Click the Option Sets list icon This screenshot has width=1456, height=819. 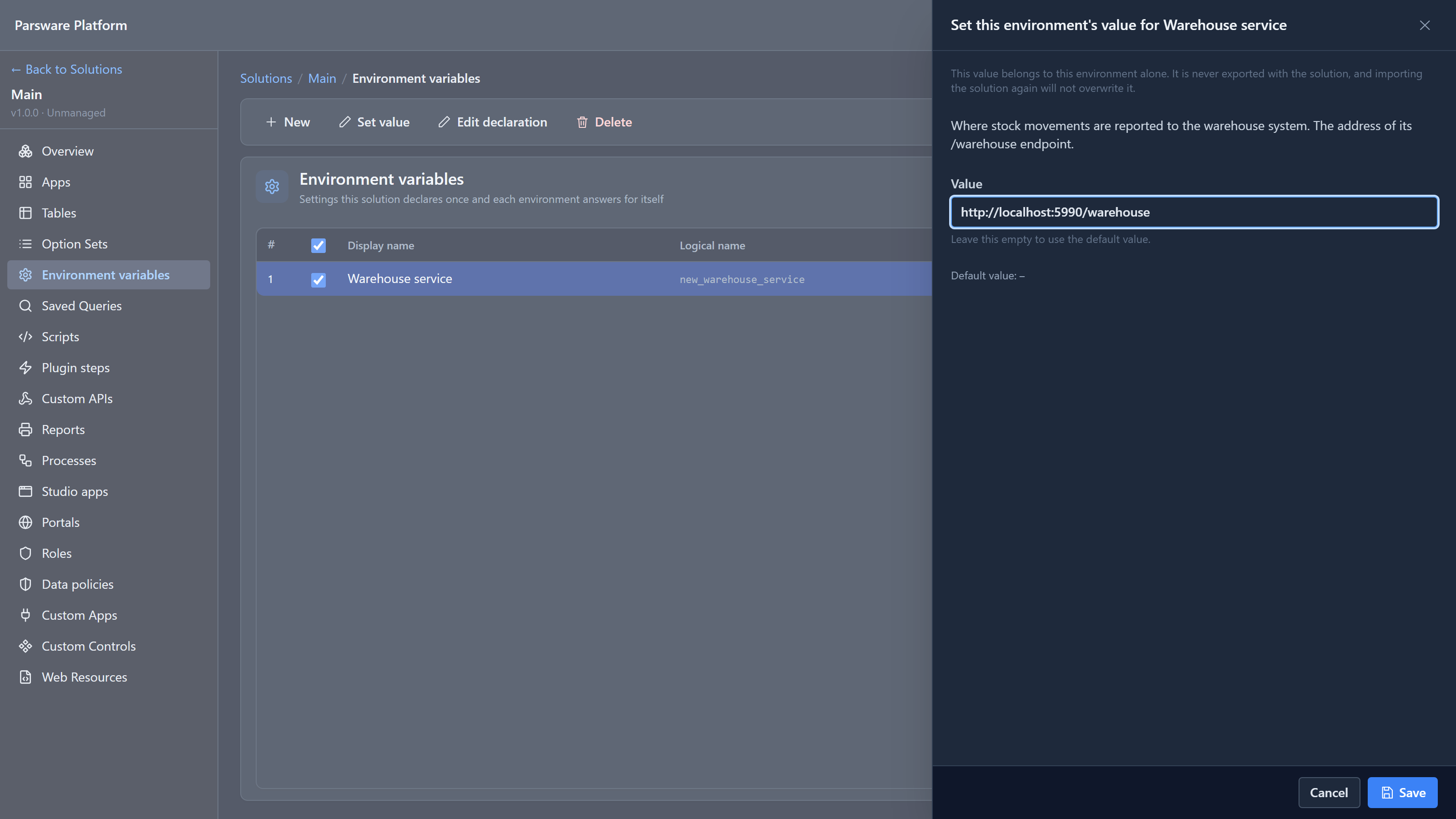[x=25, y=243]
